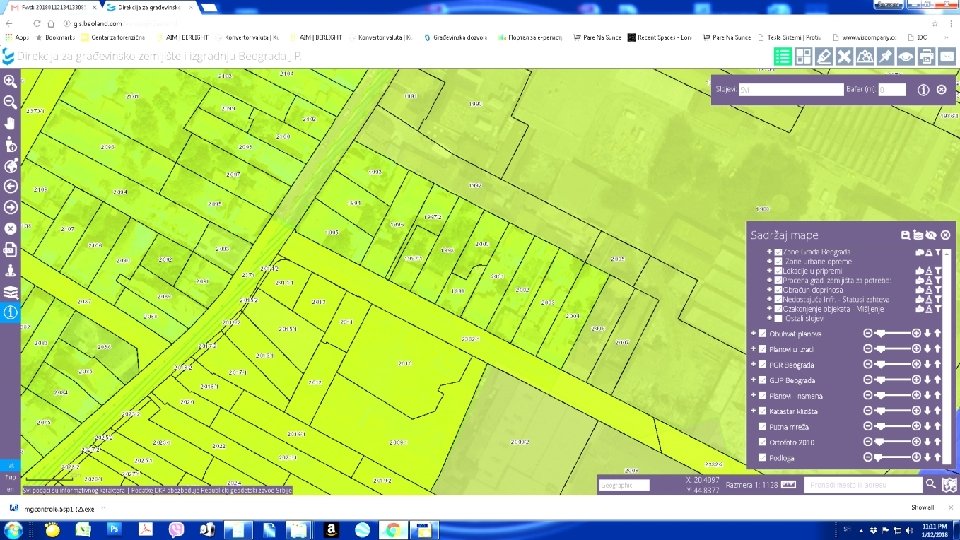960x540 pixels.
Task: Open the layers stack tool
Action: (x=10, y=291)
